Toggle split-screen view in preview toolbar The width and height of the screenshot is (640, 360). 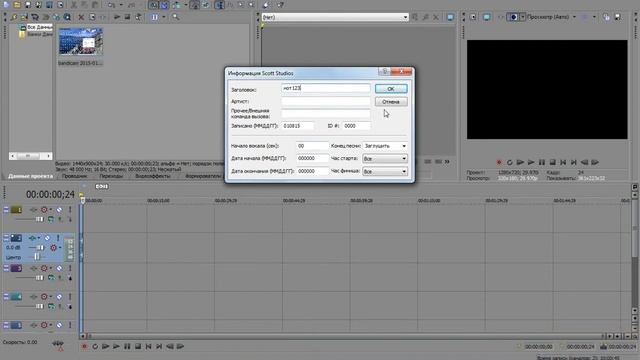[513, 17]
